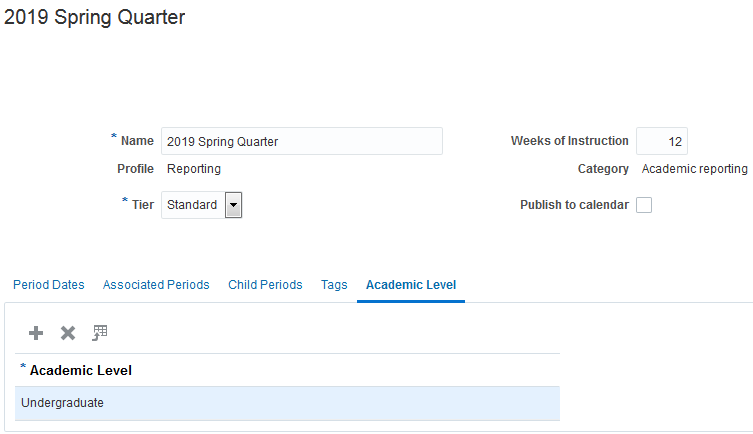Click the Academic Level tab
This screenshot has width=753, height=434.
(411, 285)
